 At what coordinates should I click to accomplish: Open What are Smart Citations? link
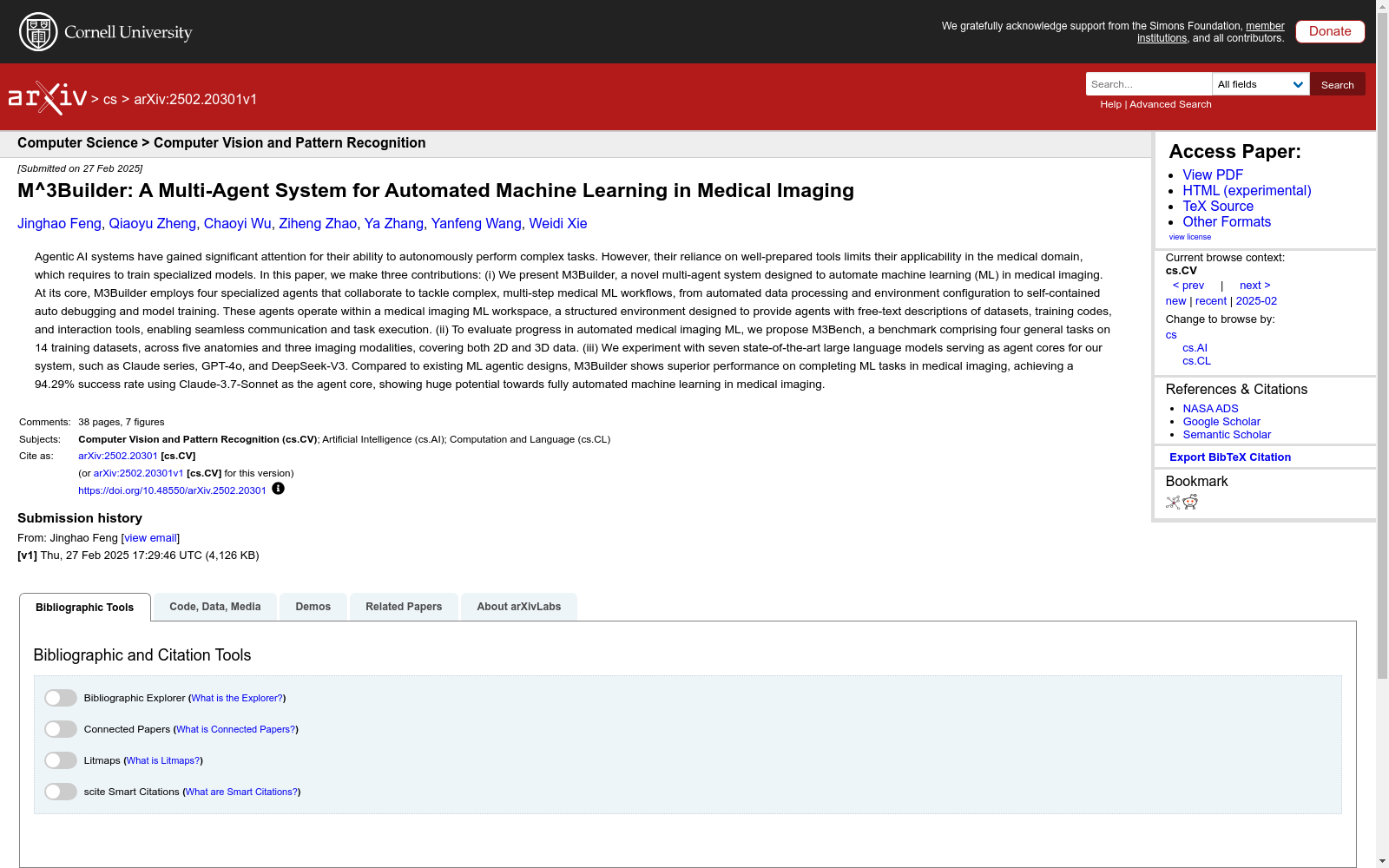coord(242,792)
